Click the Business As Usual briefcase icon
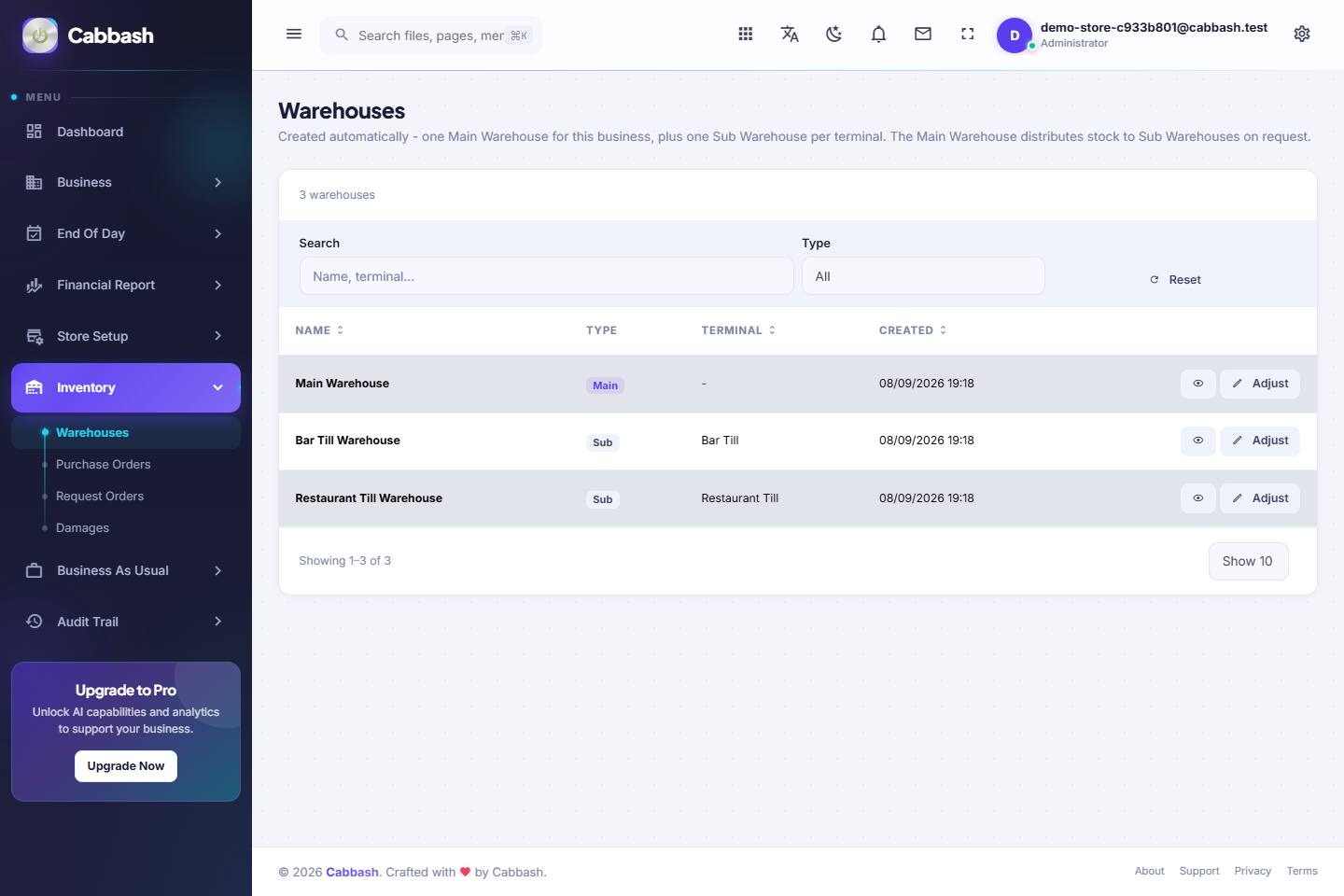The image size is (1344, 896). tap(35, 570)
